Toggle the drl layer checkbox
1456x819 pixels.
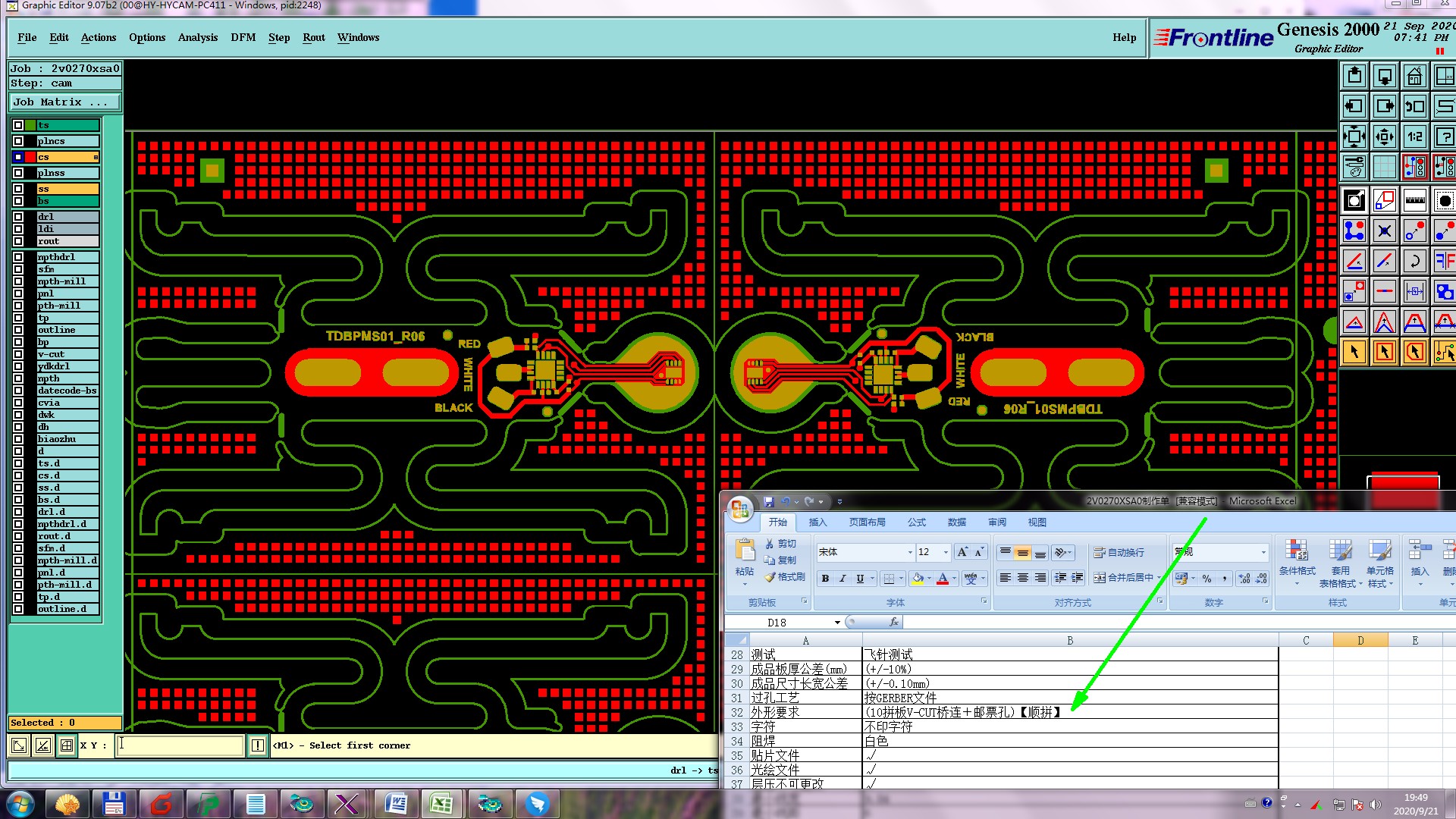click(18, 217)
